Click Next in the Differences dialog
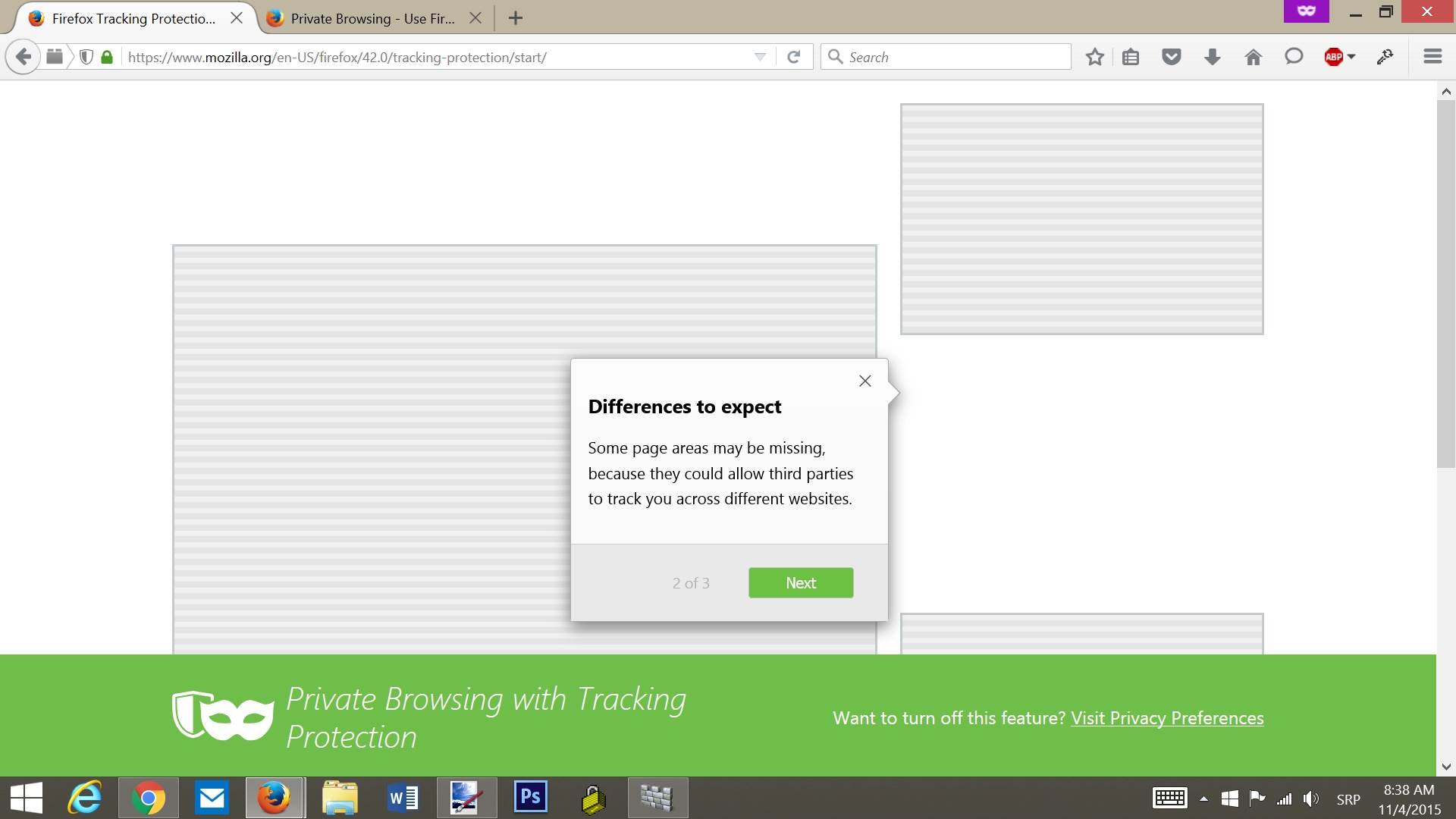The image size is (1456, 819). pos(801,582)
